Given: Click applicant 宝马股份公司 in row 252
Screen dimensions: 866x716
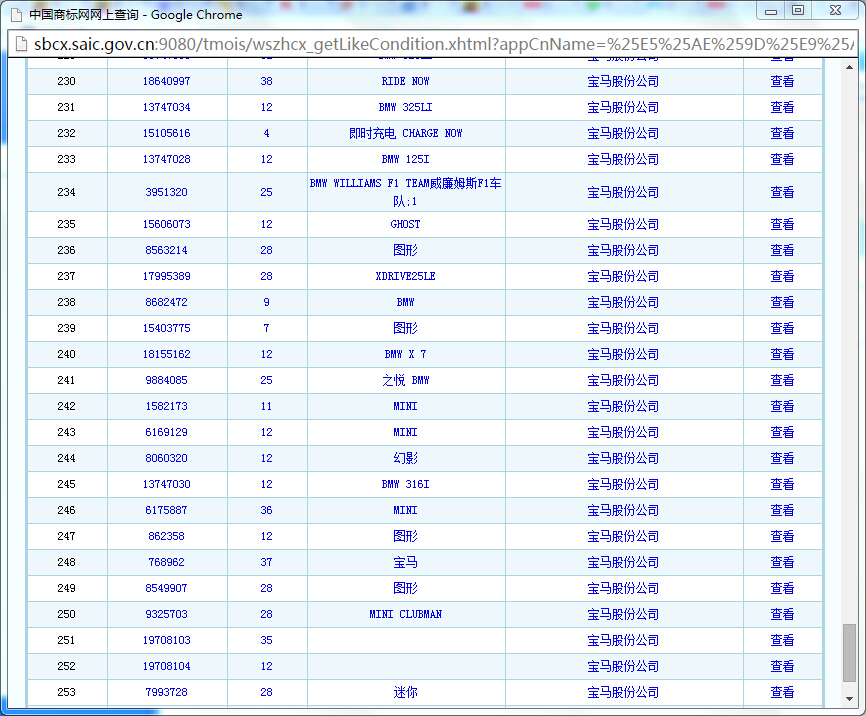Looking at the screenshot, I should 623,666.
